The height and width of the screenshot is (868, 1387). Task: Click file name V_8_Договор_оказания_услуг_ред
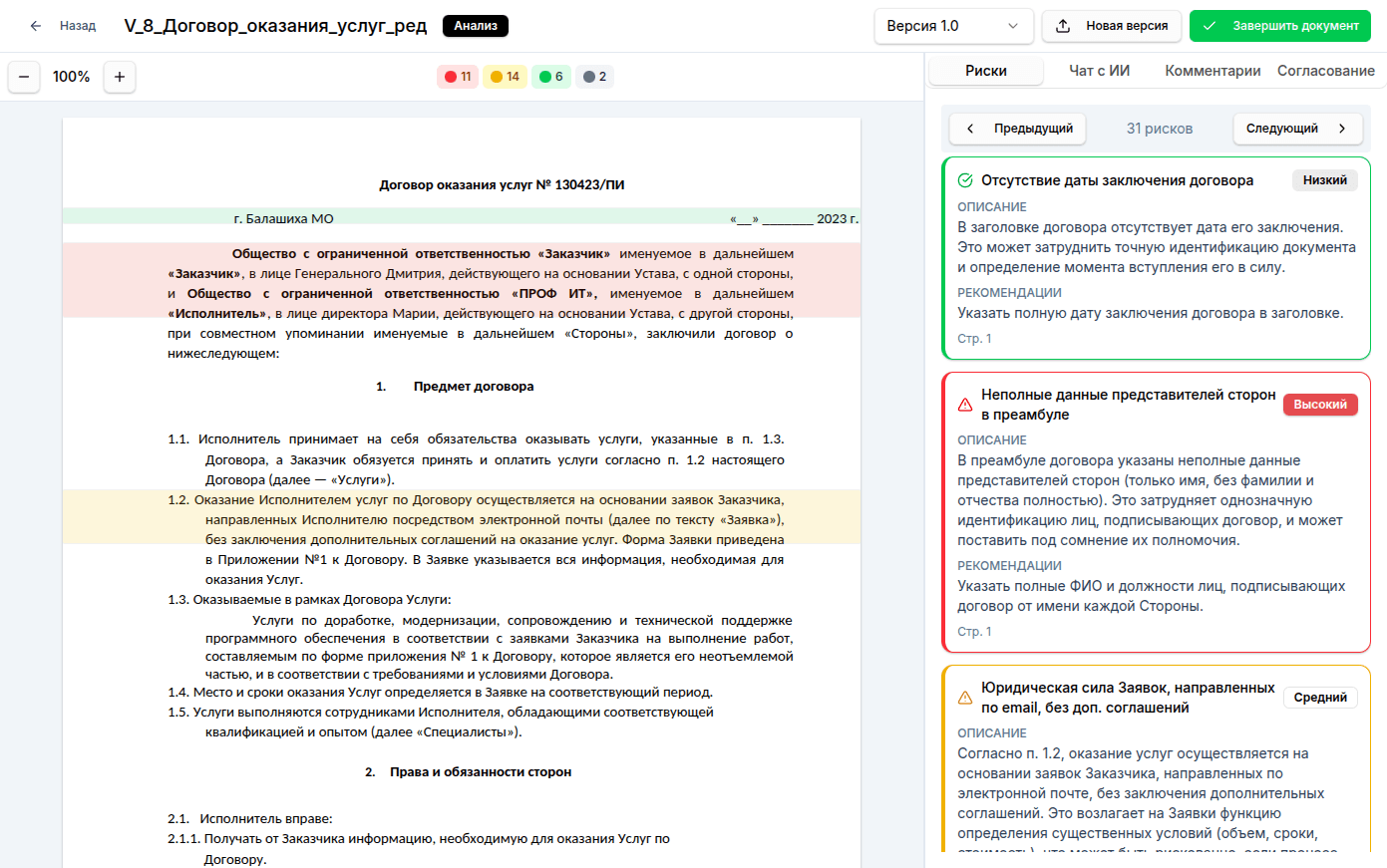point(275,26)
